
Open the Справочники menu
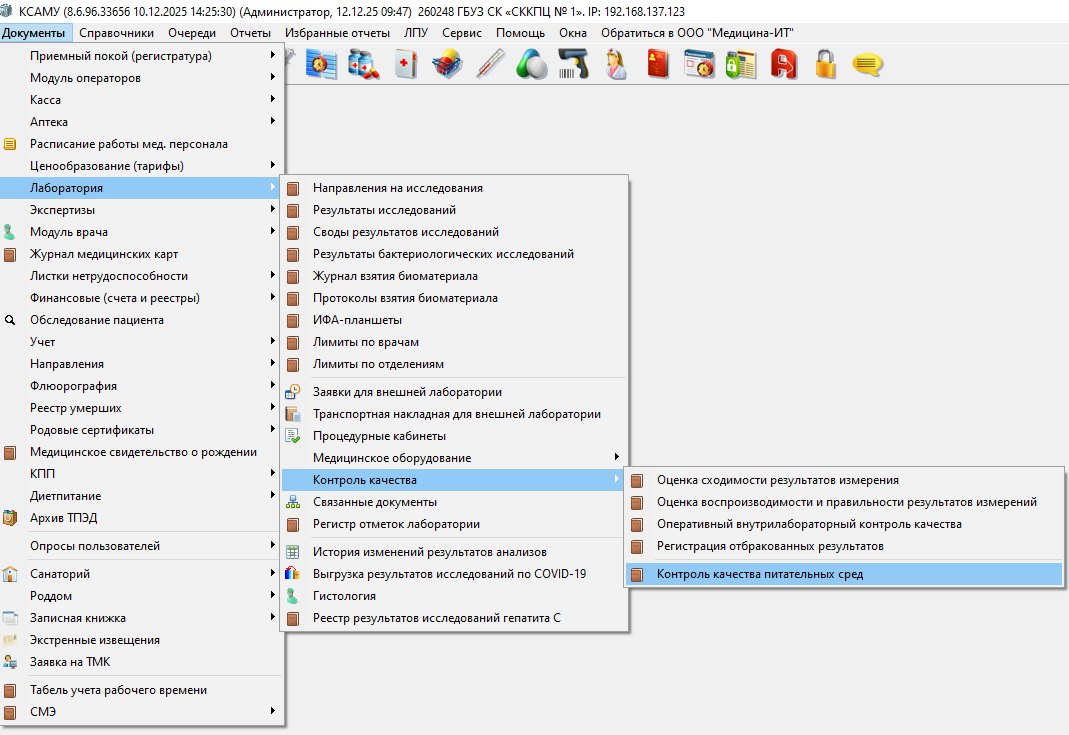click(x=116, y=33)
